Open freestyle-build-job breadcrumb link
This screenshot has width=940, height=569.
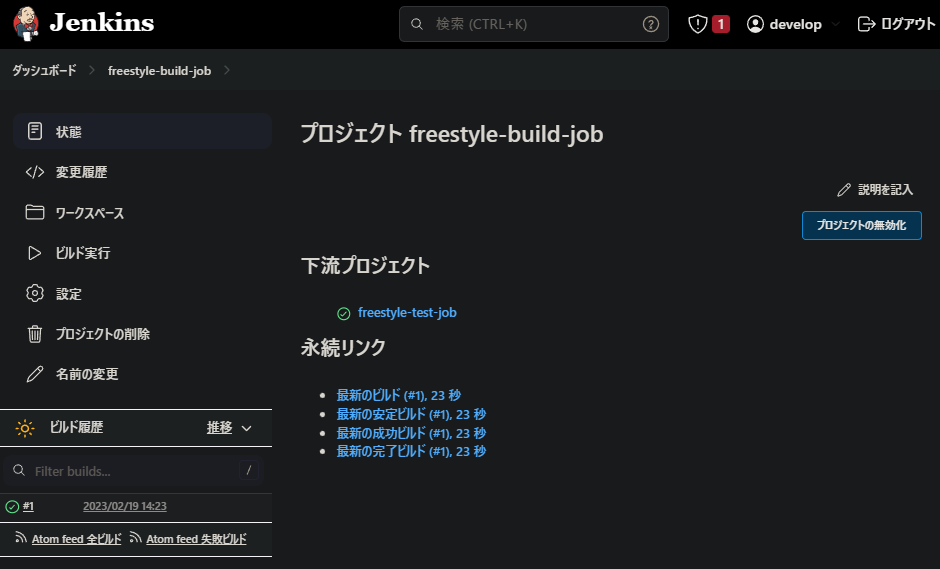(x=159, y=71)
